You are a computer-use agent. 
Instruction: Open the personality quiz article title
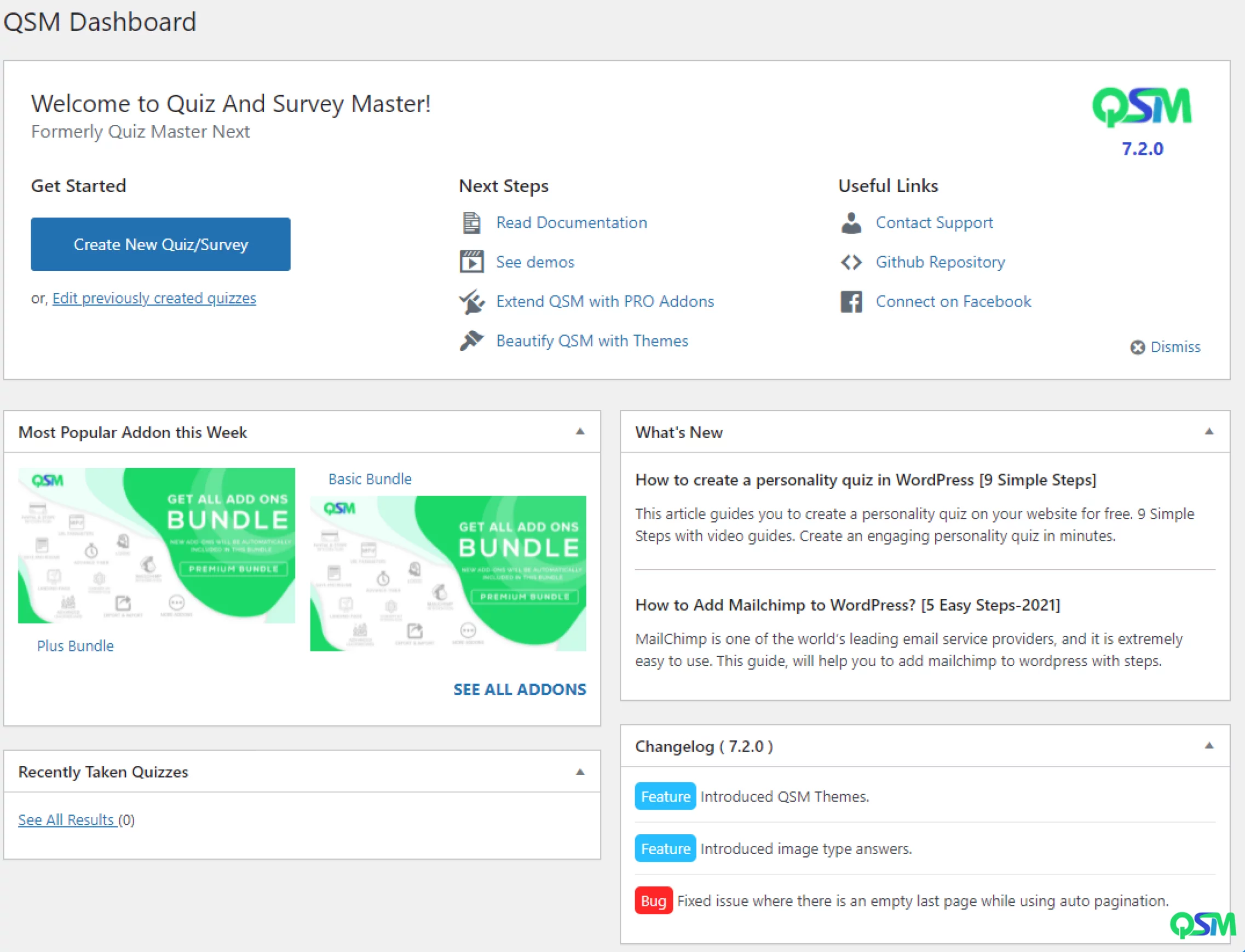click(x=866, y=480)
